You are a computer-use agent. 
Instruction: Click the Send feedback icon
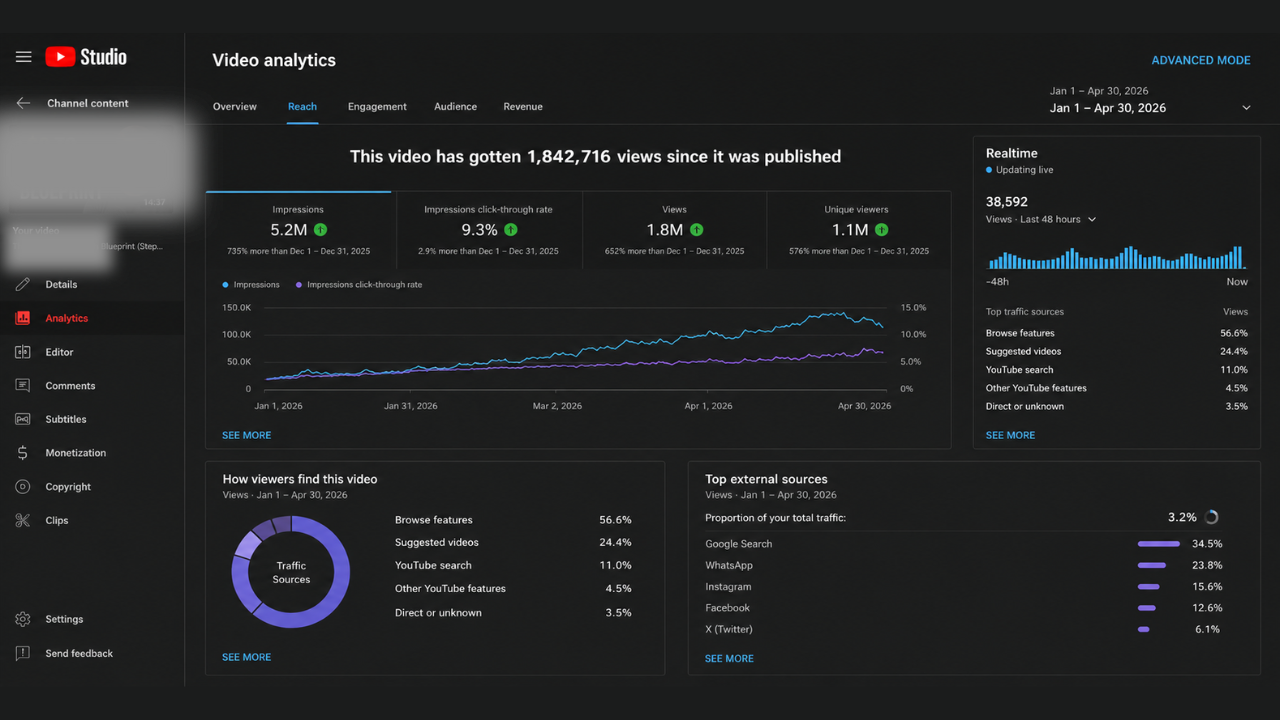coord(23,653)
